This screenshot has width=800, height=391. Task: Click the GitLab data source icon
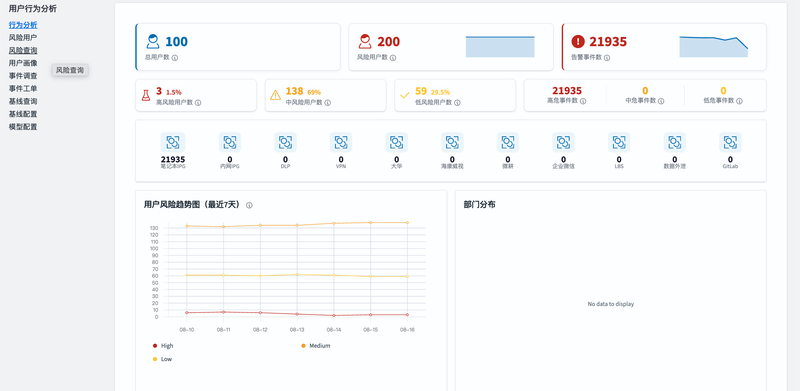tap(730, 142)
